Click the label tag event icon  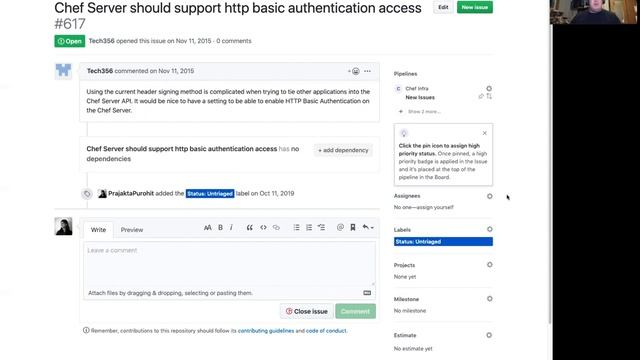(87, 194)
